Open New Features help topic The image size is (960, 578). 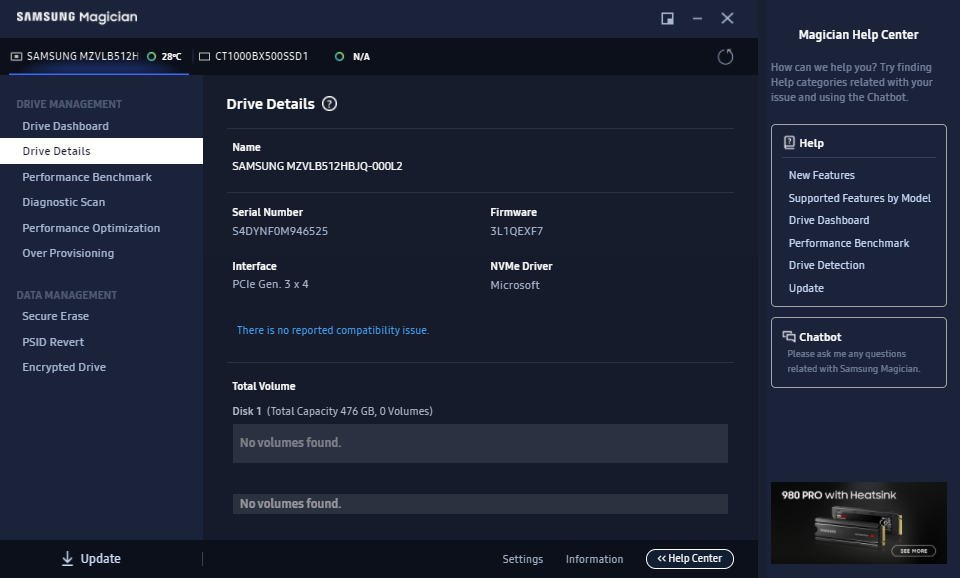coord(821,175)
